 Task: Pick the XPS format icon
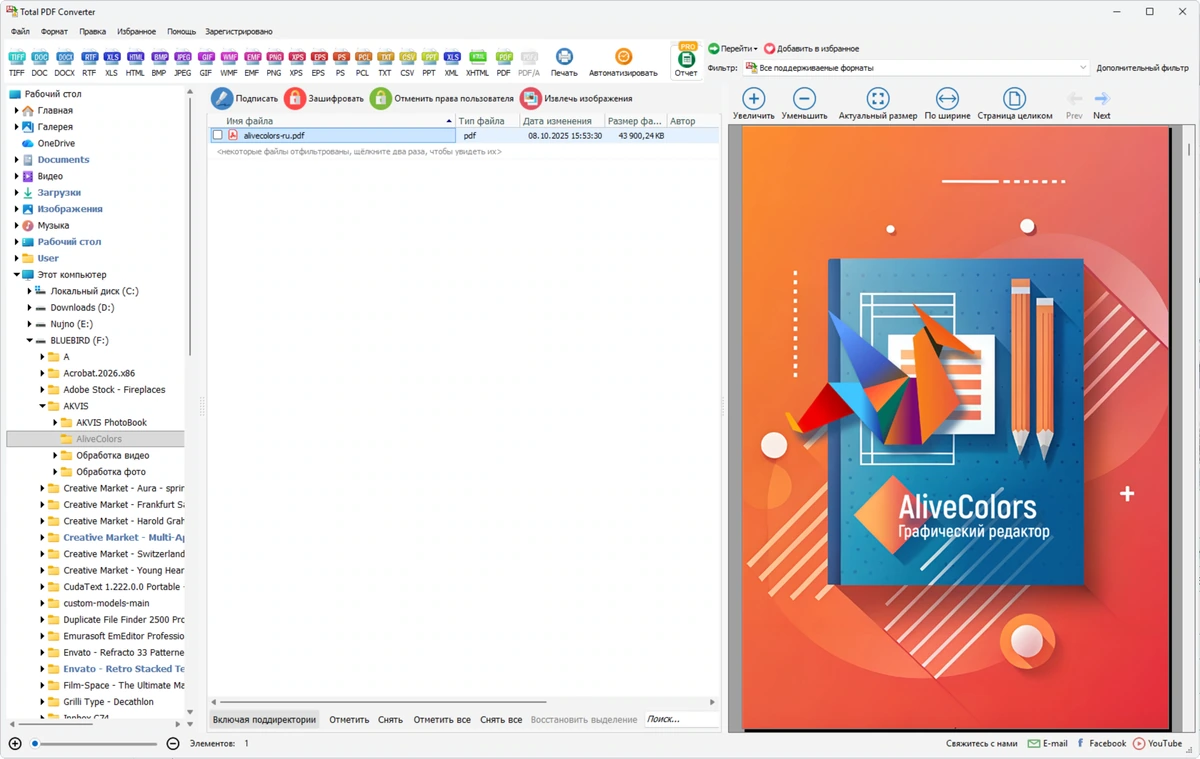pos(296,64)
